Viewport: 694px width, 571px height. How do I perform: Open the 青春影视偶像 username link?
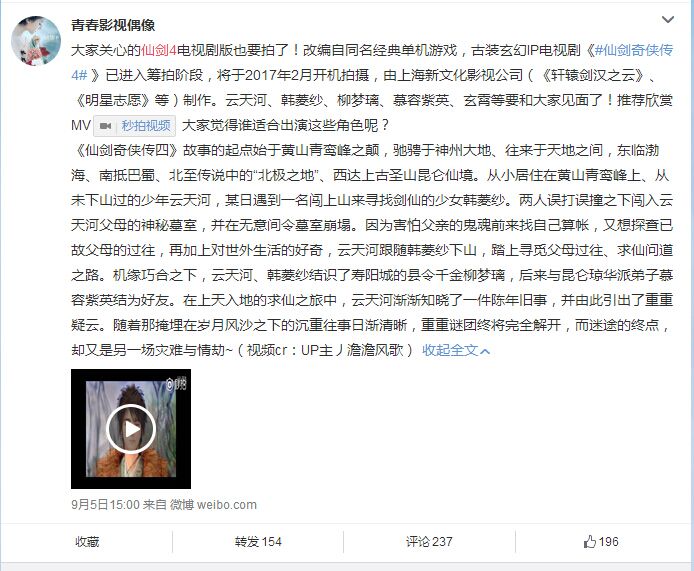(113, 25)
